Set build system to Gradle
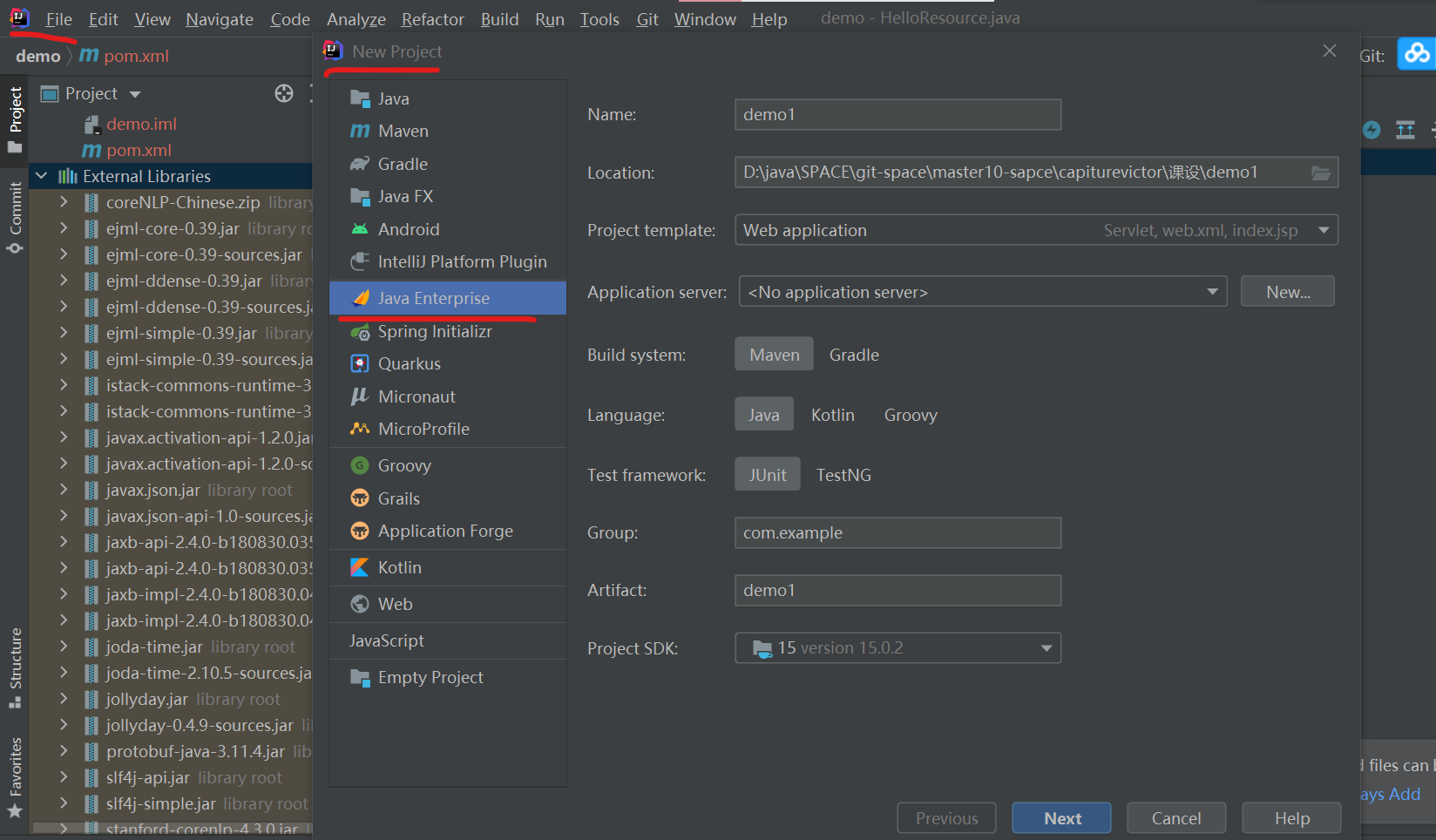The height and width of the screenshot is (840, 1436). click(x=854, y=354)
